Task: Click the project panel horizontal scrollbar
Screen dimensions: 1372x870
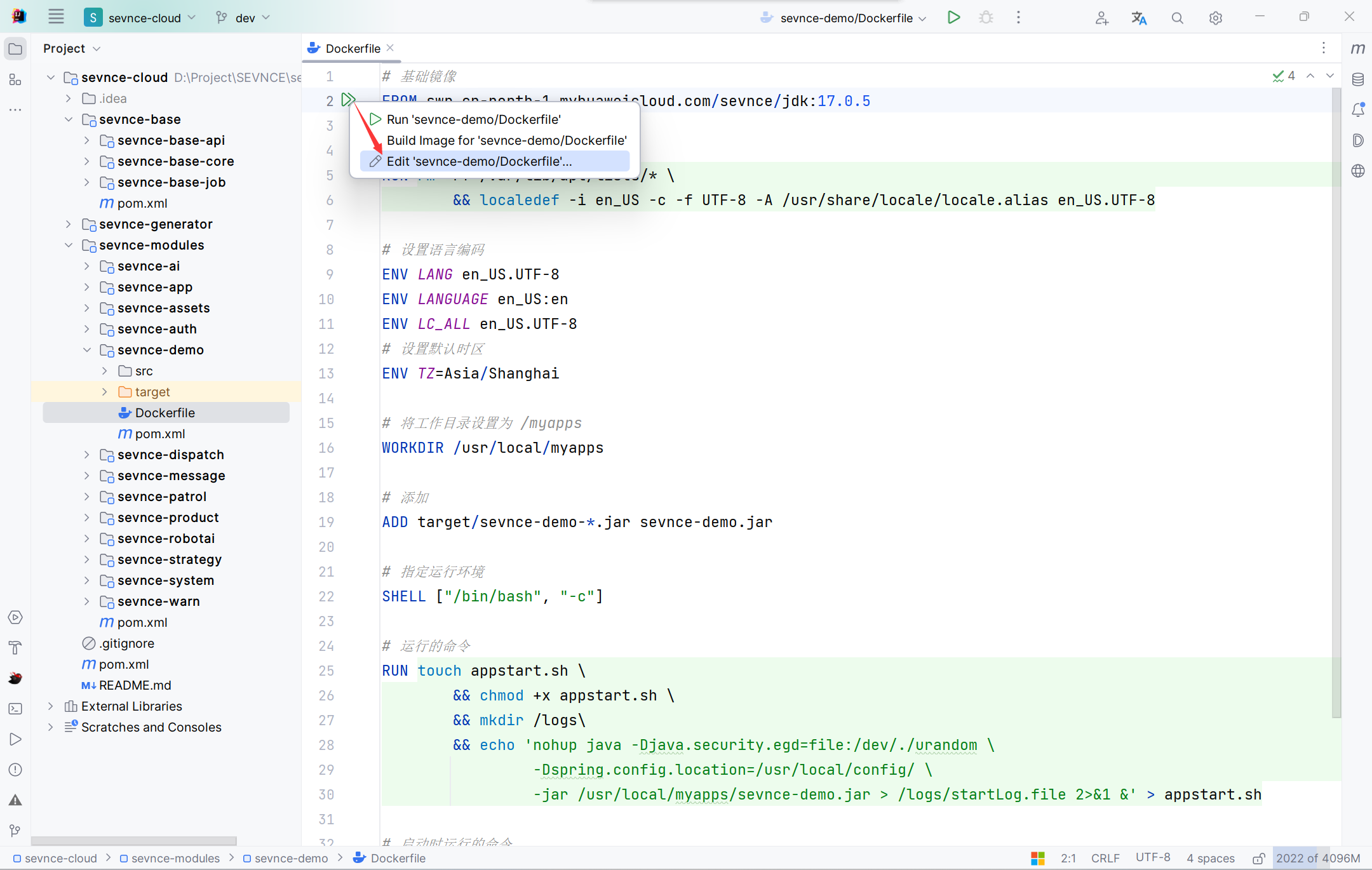Action: point(134,841)
